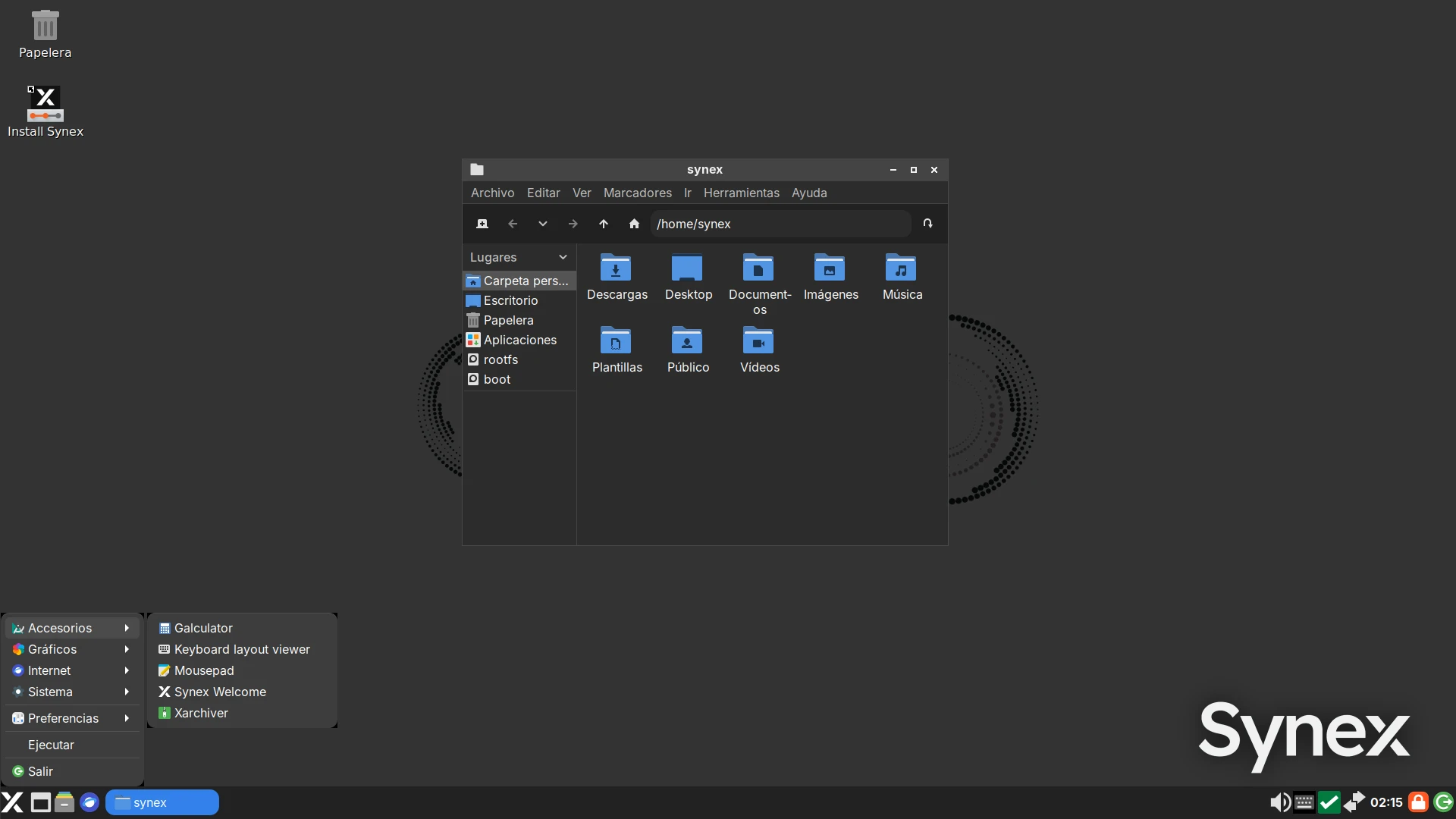Screen dimensions: 1456x819
Task: Open the Ver menu
Action: 582,193
